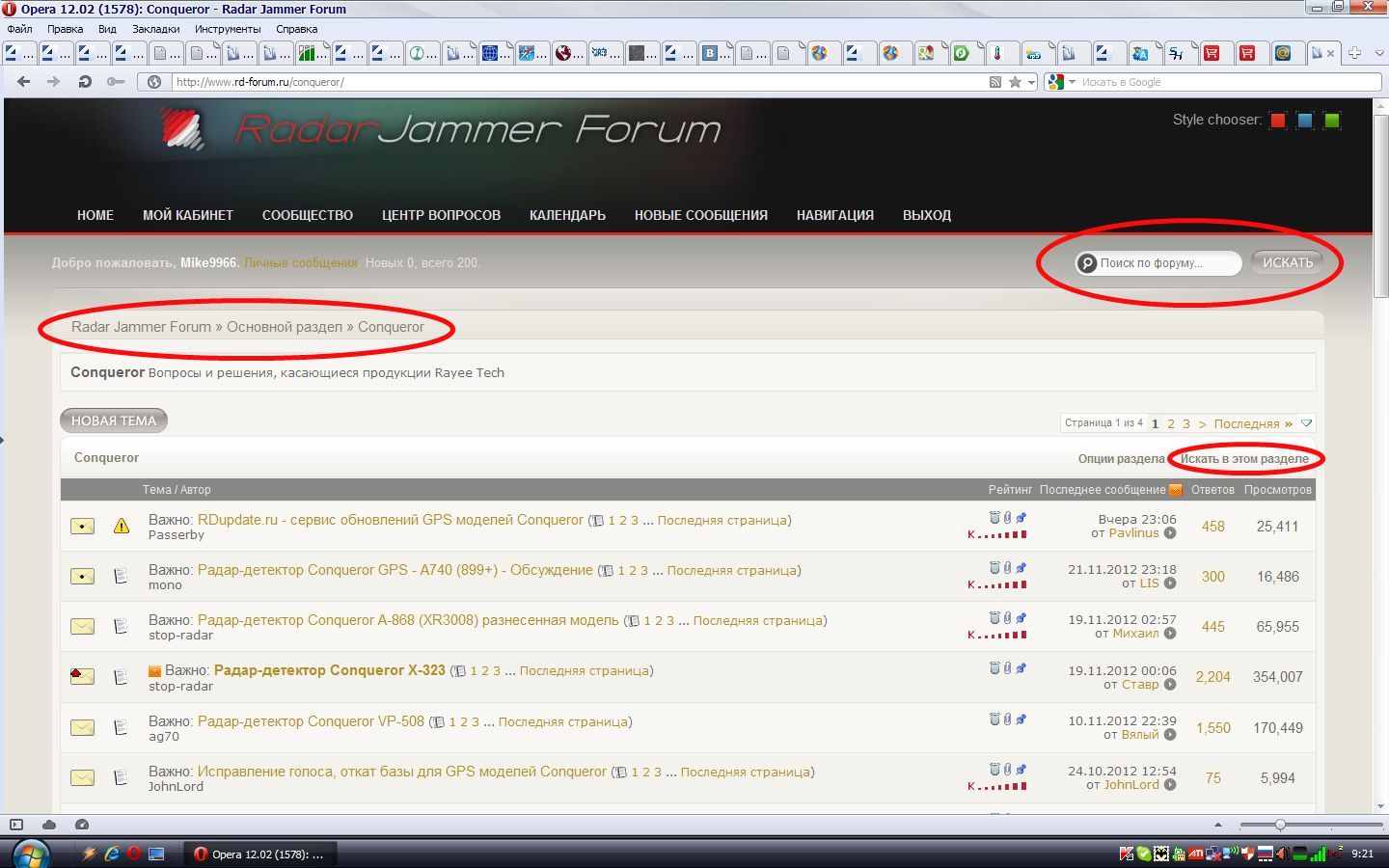Click the volume speaker tray icon
Screen dimensions: 1389x868
coord(1283,854)
